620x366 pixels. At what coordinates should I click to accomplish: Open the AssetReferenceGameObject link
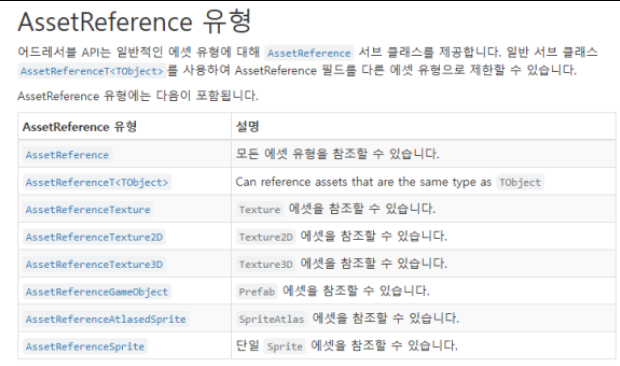coord(97,292)
